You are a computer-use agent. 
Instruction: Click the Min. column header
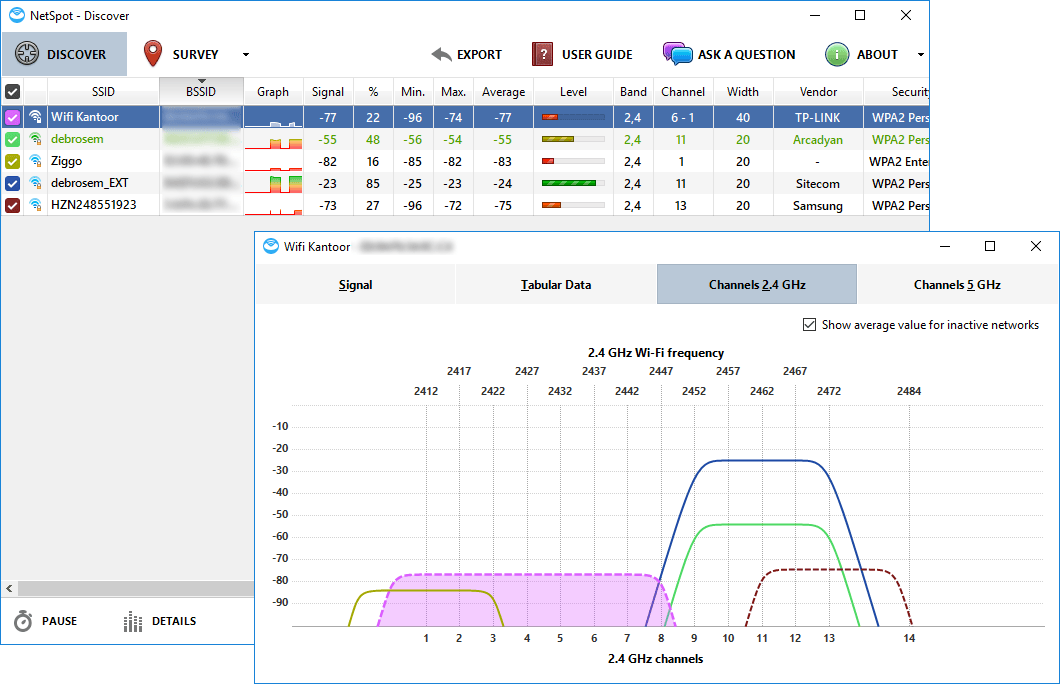pyautogui.click(x=413, y=91)
